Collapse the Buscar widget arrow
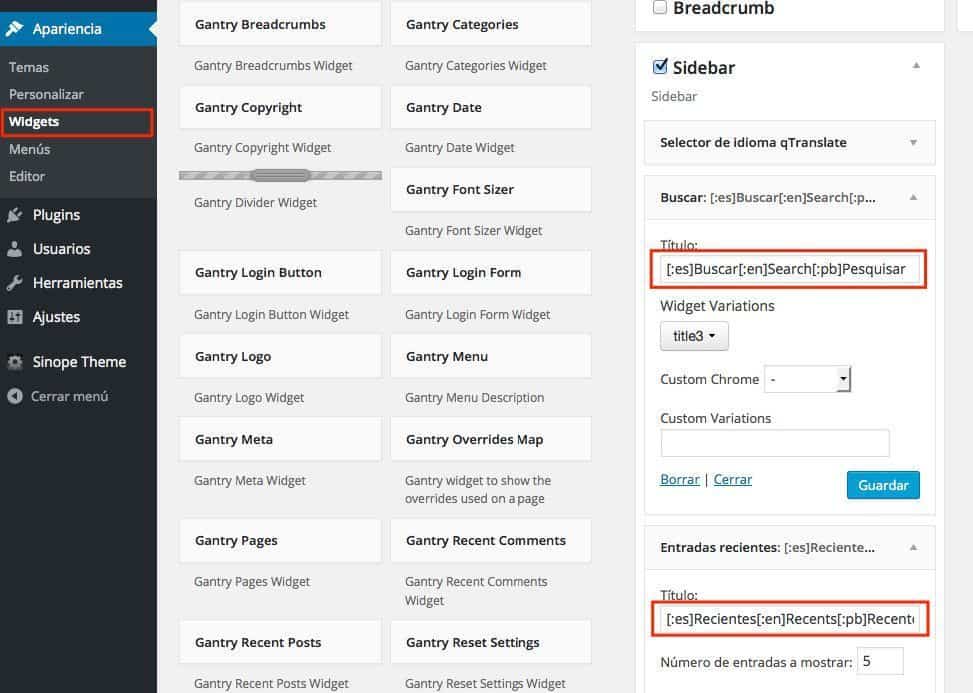This screenshot has width=973, height=693. pyautogui.click(x=913, y=198)
